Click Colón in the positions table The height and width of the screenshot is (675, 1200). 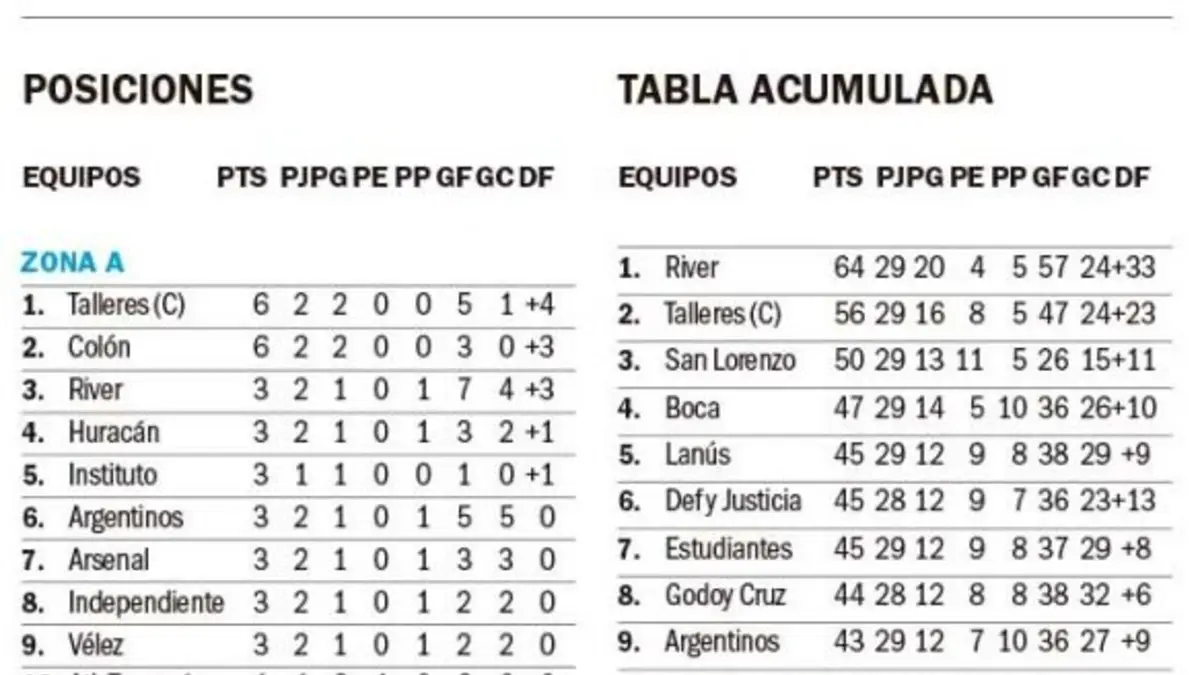99,347
